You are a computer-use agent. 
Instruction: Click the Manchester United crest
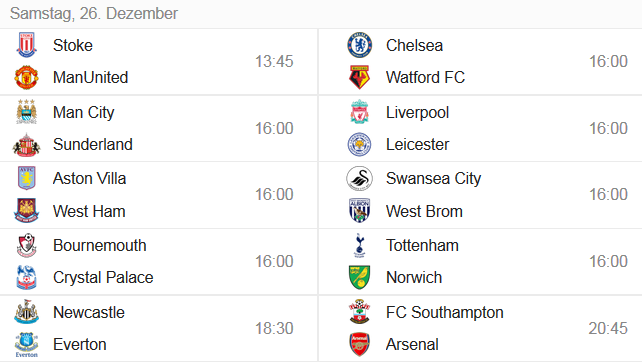tap(27, 77)
